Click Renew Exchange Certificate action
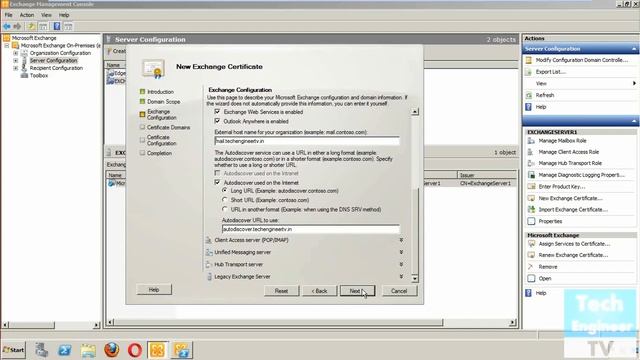The width and height of the screenshot is (640, 360). (x=573, y=255)
